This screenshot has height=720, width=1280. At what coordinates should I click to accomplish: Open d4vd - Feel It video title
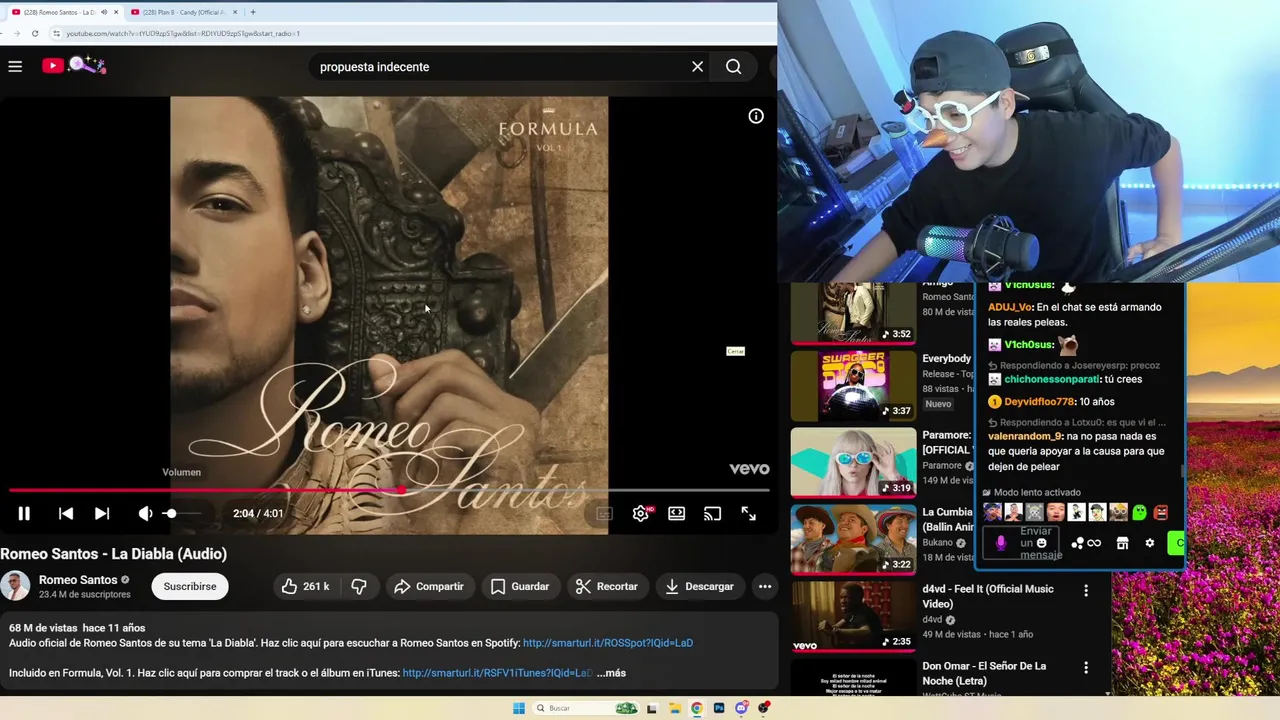[x=988, y=596]
